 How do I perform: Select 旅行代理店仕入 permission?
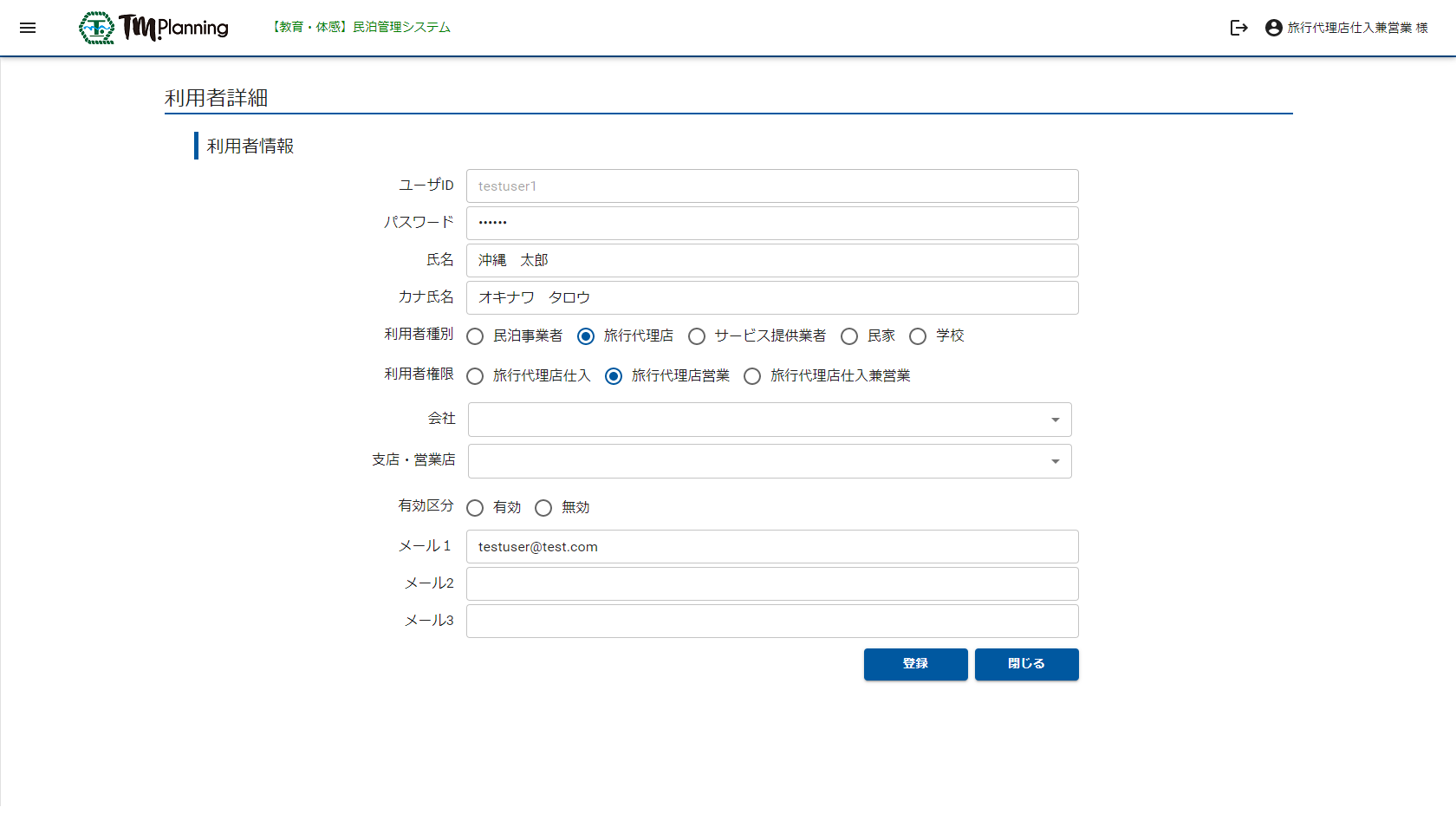point(475,376)
